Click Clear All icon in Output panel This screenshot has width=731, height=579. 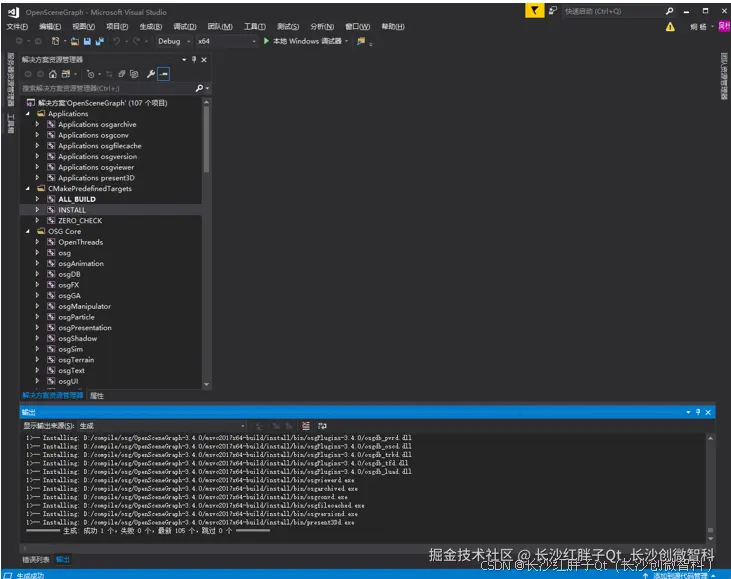tap(305, 426)
